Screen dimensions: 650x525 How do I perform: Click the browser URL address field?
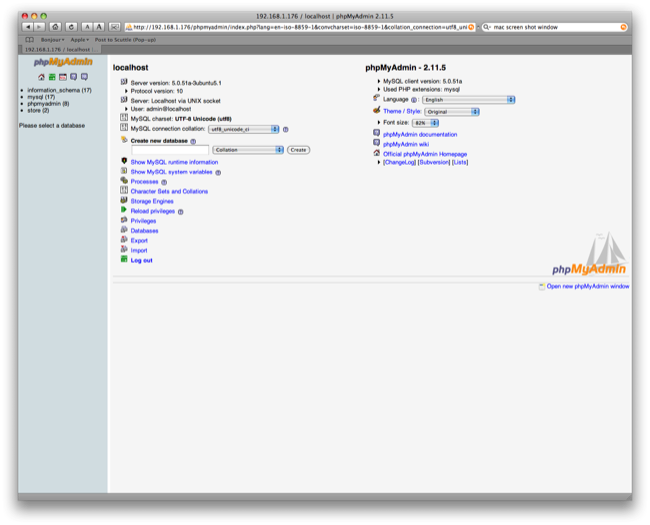(x=300, y=27)
